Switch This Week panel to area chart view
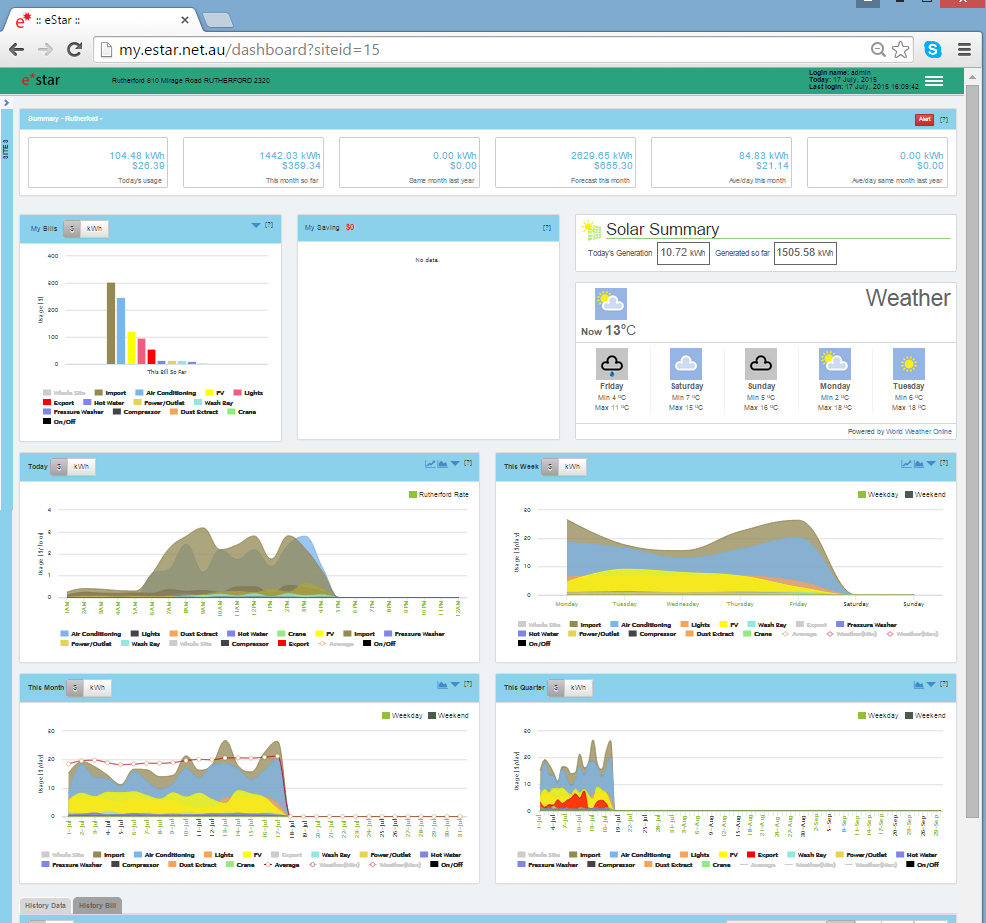The height and width of the screenshot is (923, 986). point(918,463)
